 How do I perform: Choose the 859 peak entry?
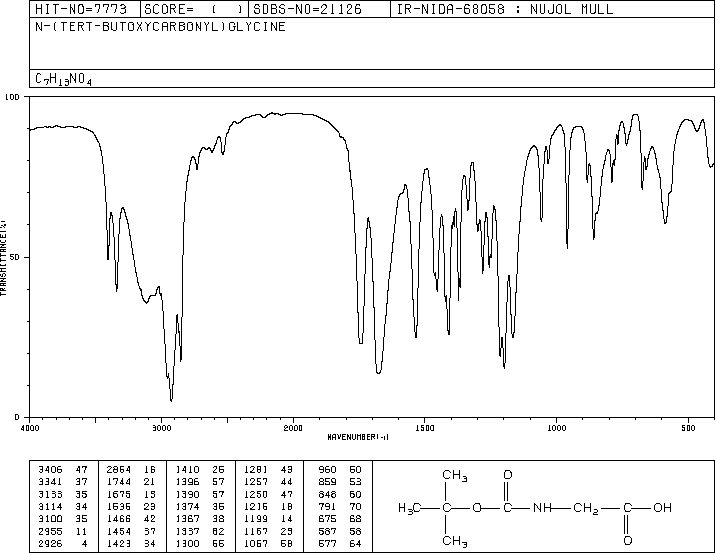[327, 482]
